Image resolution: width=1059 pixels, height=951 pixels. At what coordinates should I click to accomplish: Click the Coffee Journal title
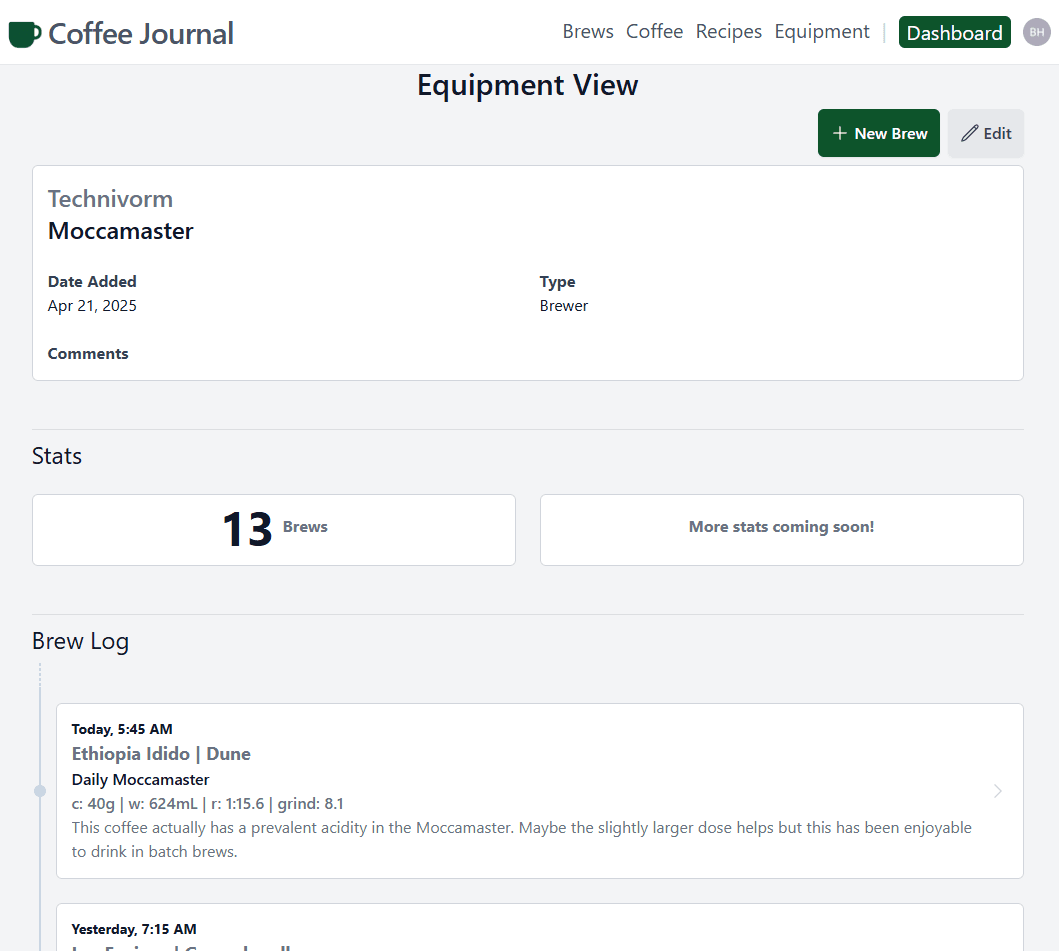tap(140, 34)
